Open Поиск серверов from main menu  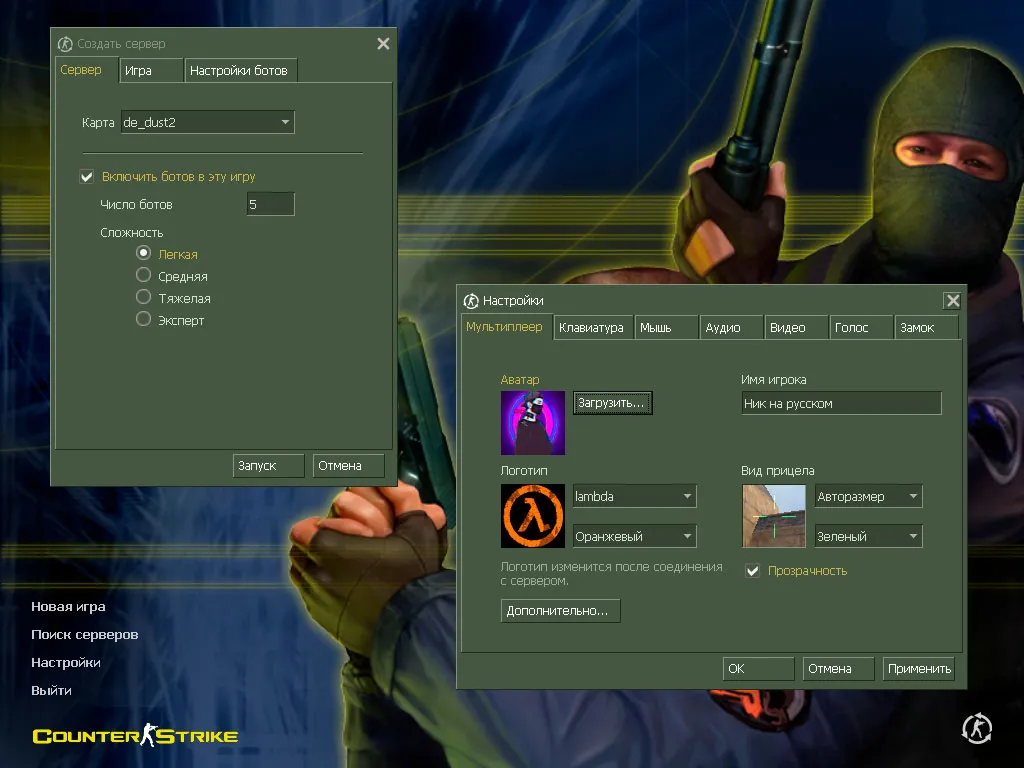point(85,635)
